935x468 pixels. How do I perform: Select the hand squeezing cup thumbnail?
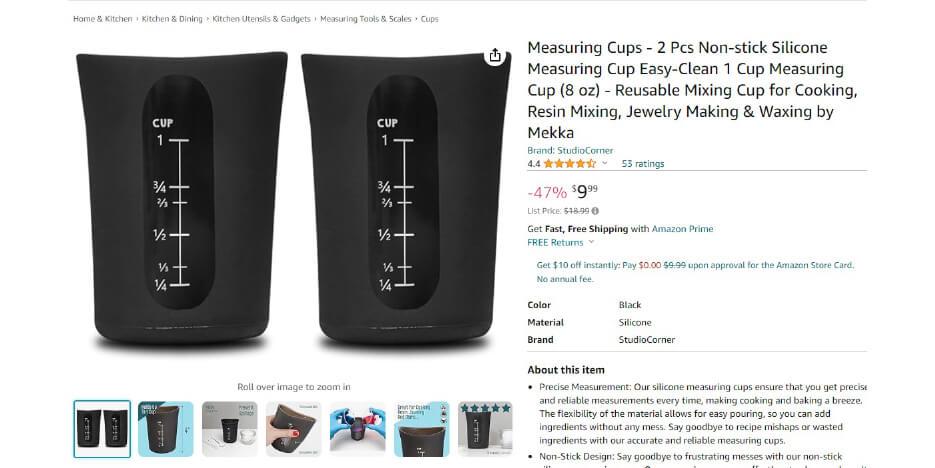coord(294,429)
